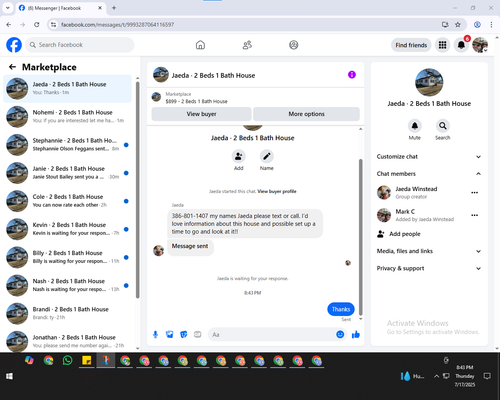Open the account profile picture menu

click(x=480, y=45)
